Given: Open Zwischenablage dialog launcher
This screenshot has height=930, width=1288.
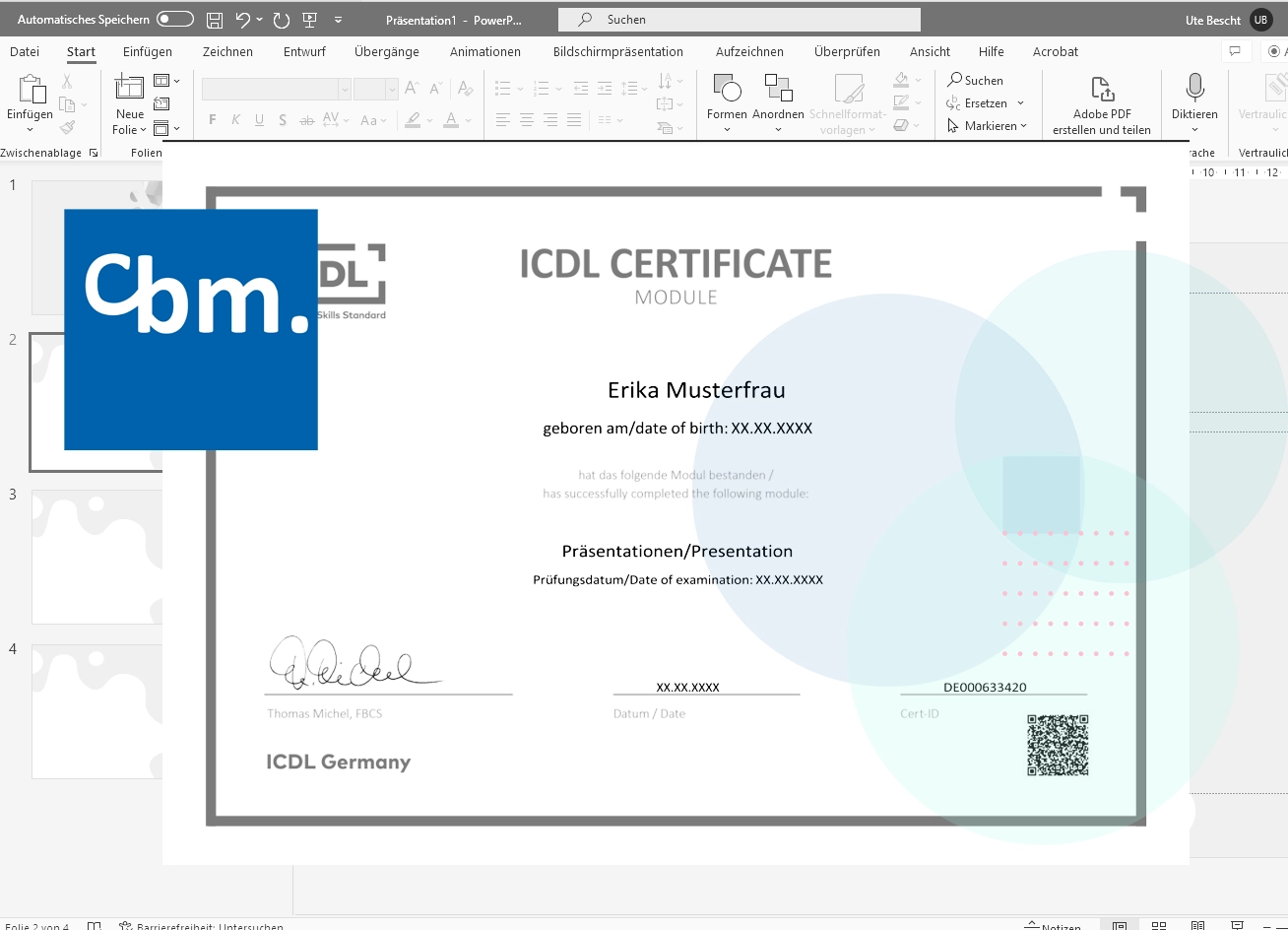Looking at the screenshot, I should point(94,153).
